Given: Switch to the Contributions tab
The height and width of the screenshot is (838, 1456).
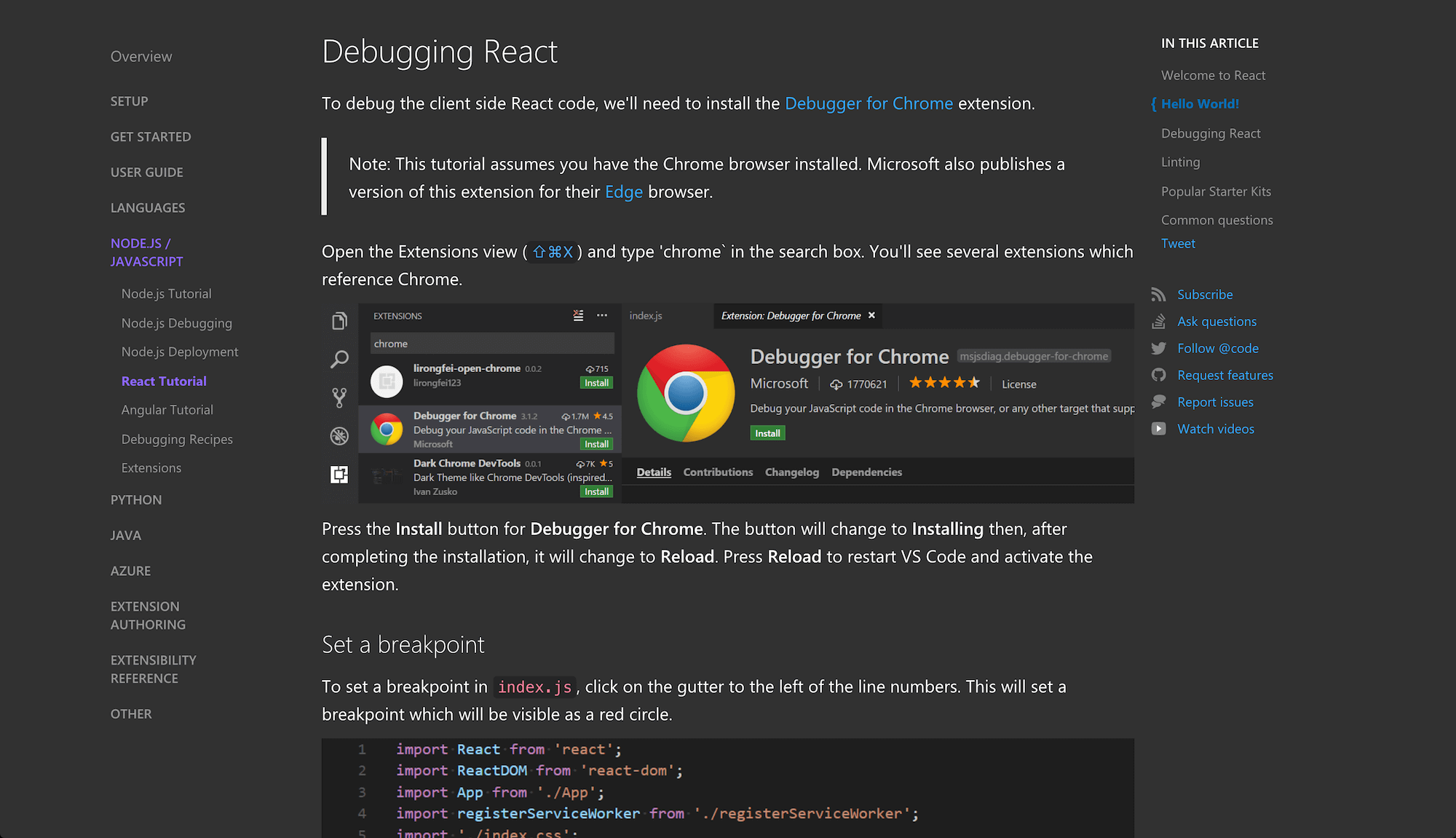Looking at the screenshot, I should point(718,472).
